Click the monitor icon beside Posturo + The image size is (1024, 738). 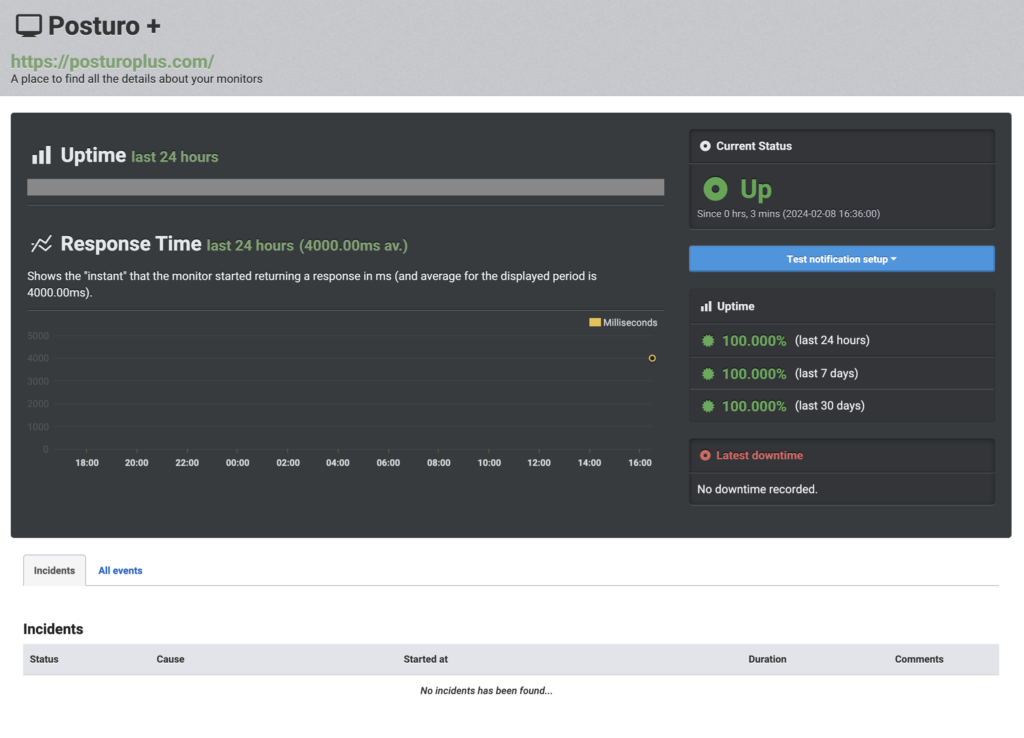pos(29,26)
